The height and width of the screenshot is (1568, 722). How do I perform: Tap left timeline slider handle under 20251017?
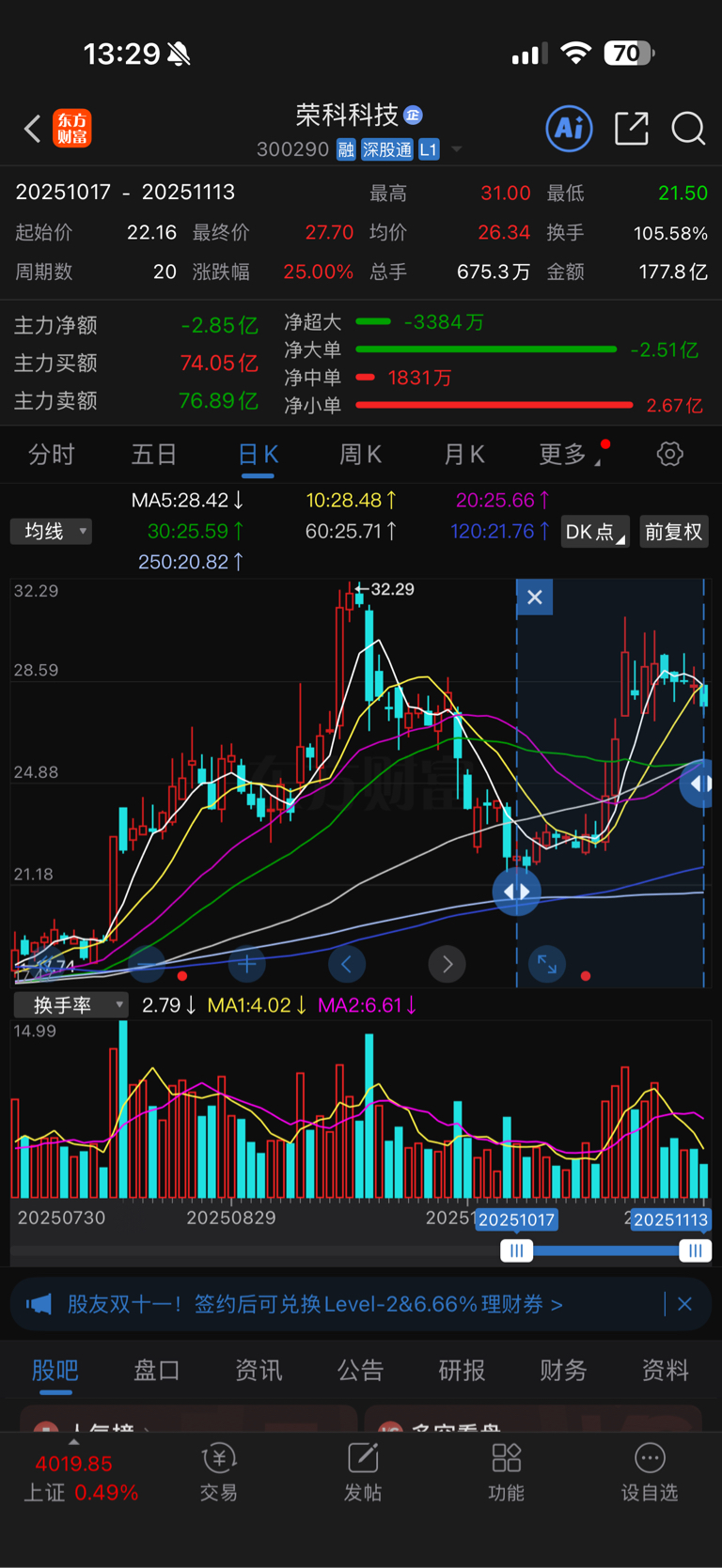(516, 1250)
